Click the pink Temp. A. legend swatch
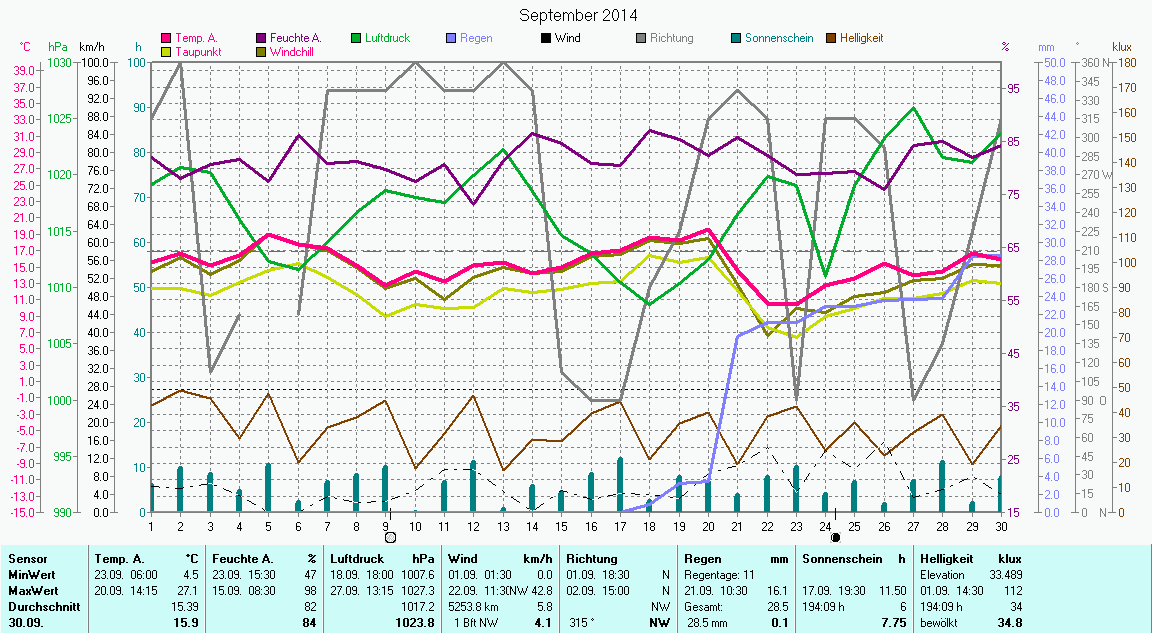This screenshot has height=633, width=1152. point(166,38)
